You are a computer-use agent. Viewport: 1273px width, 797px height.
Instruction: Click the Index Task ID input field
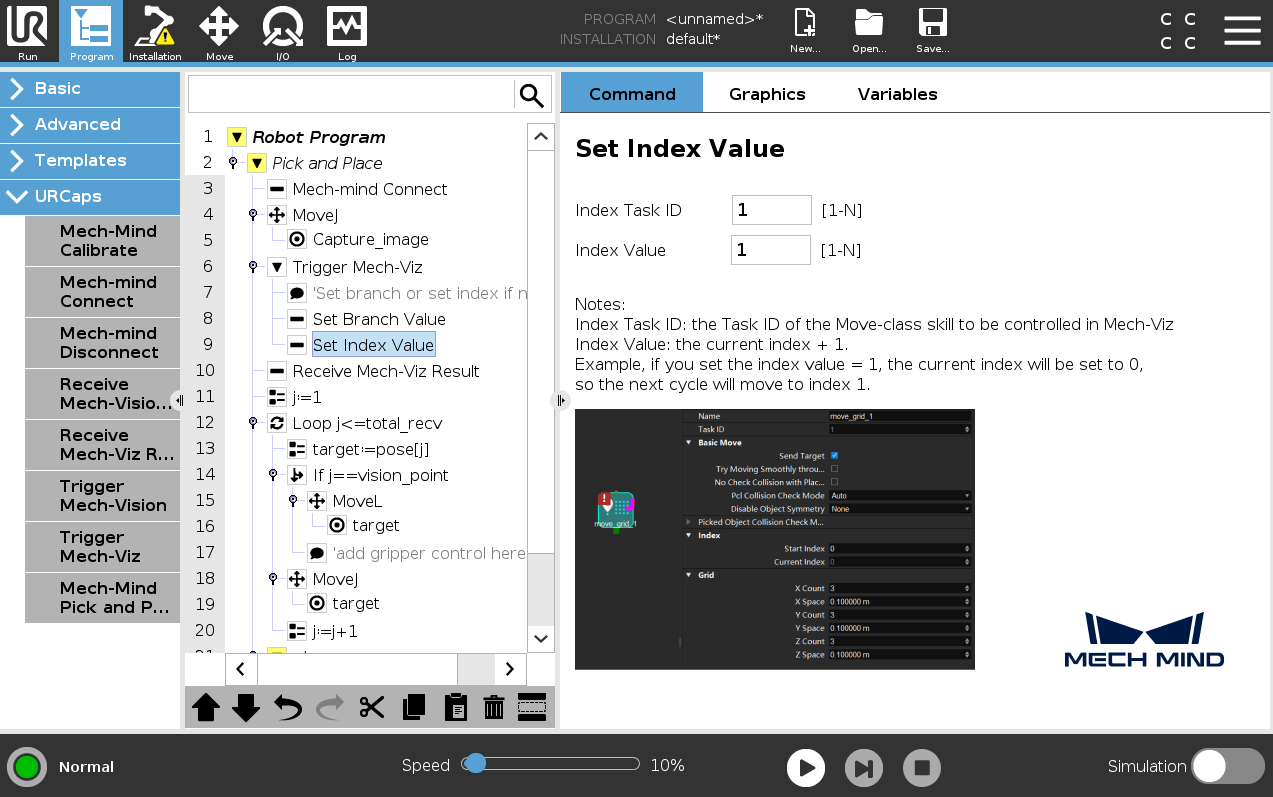pos(771,210)
